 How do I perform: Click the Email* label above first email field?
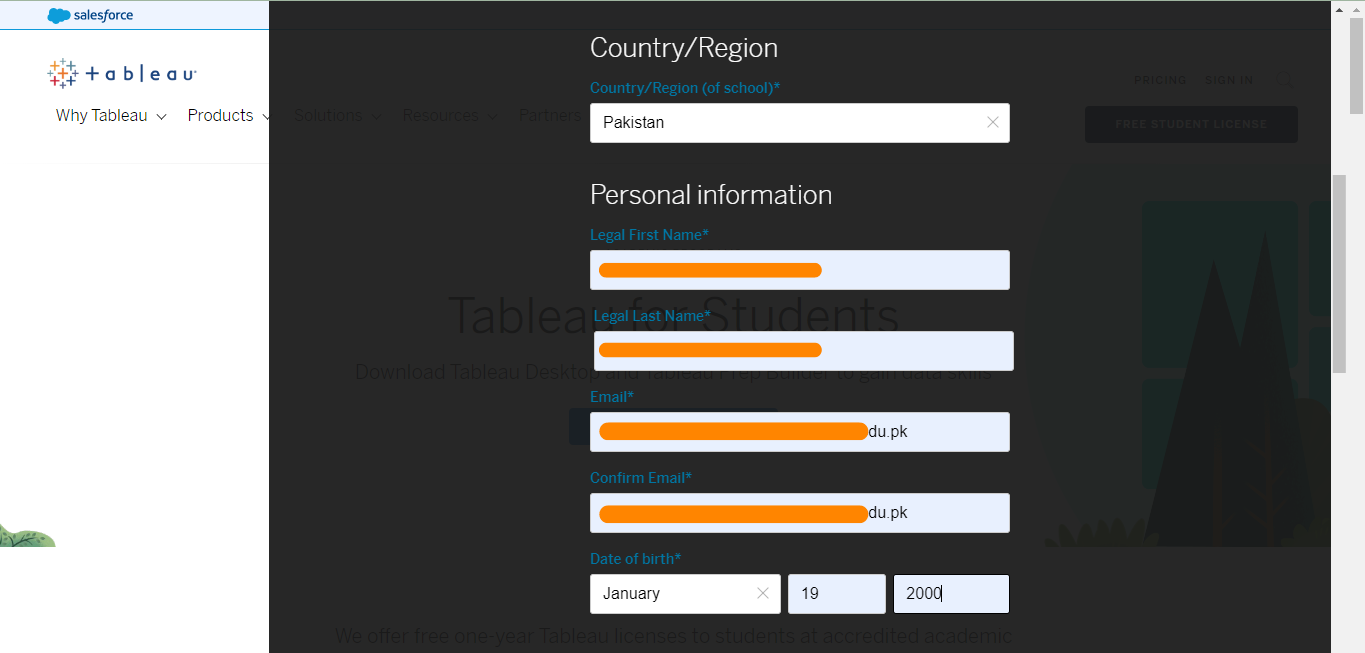(x=612, y=397)
